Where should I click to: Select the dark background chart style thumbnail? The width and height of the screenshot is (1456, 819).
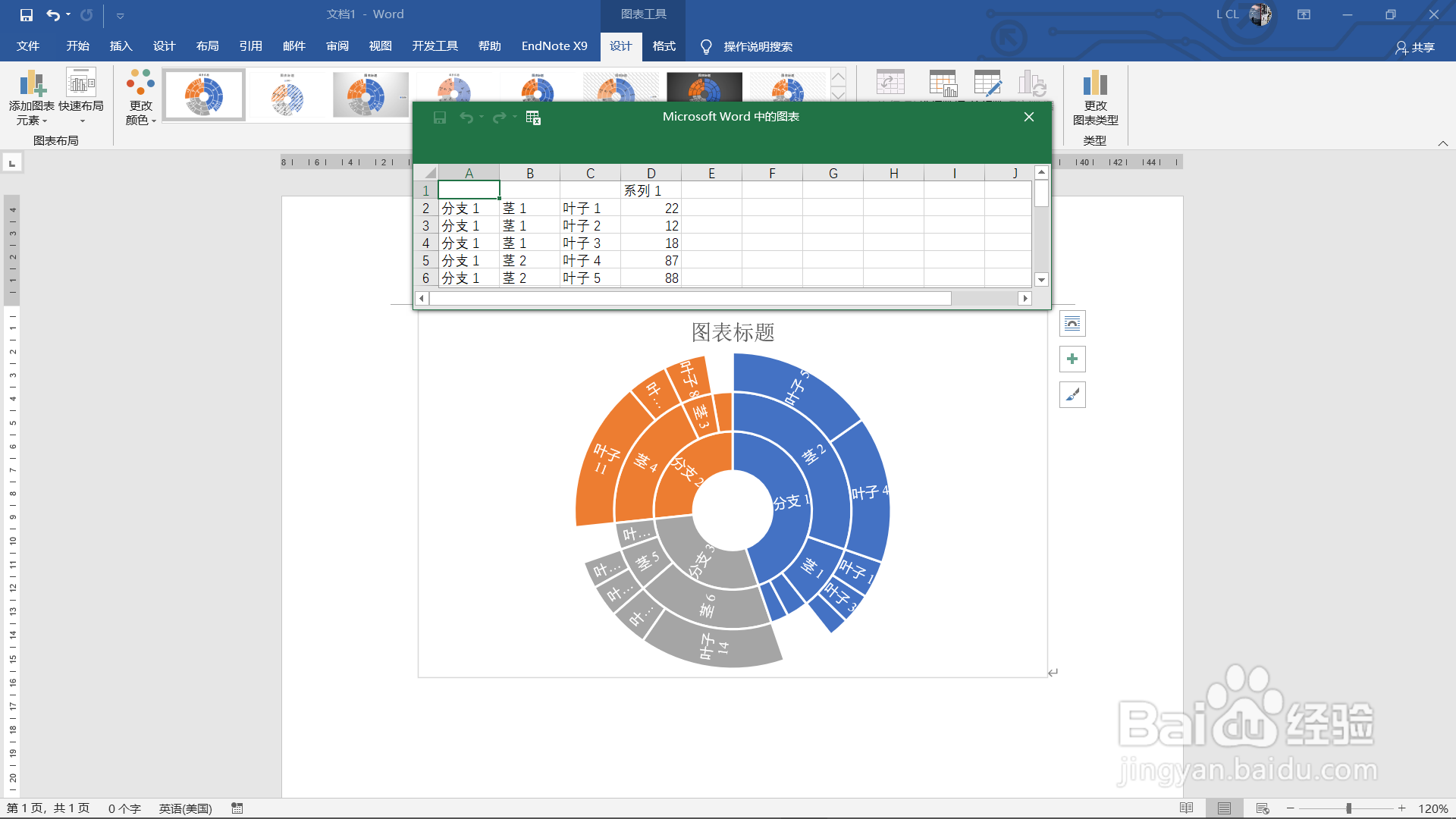point(704,88)
